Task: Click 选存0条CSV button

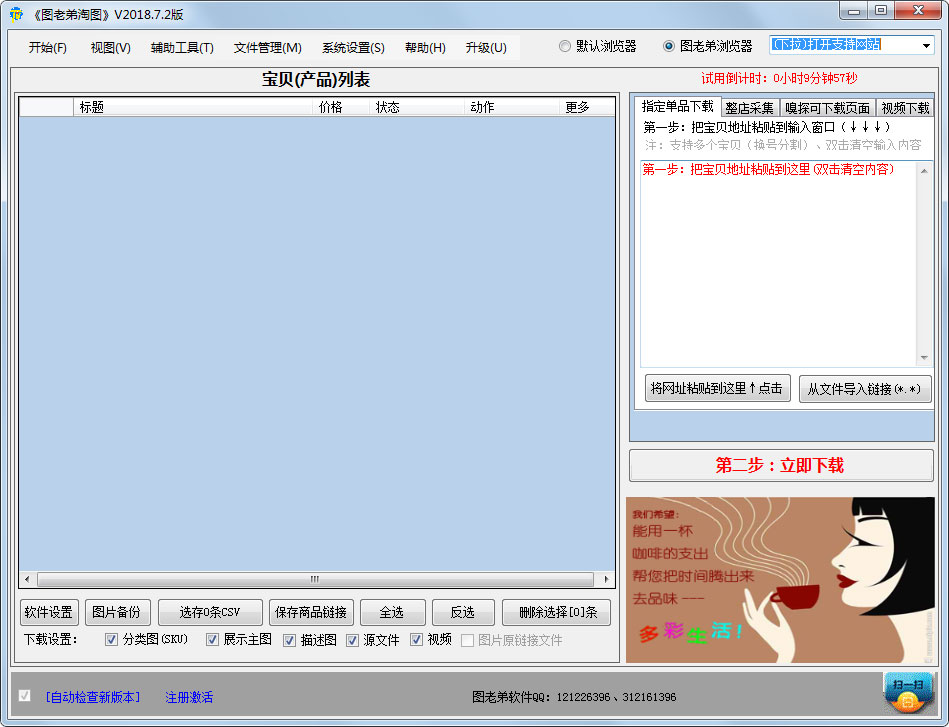Action: [x=209, y=612]
